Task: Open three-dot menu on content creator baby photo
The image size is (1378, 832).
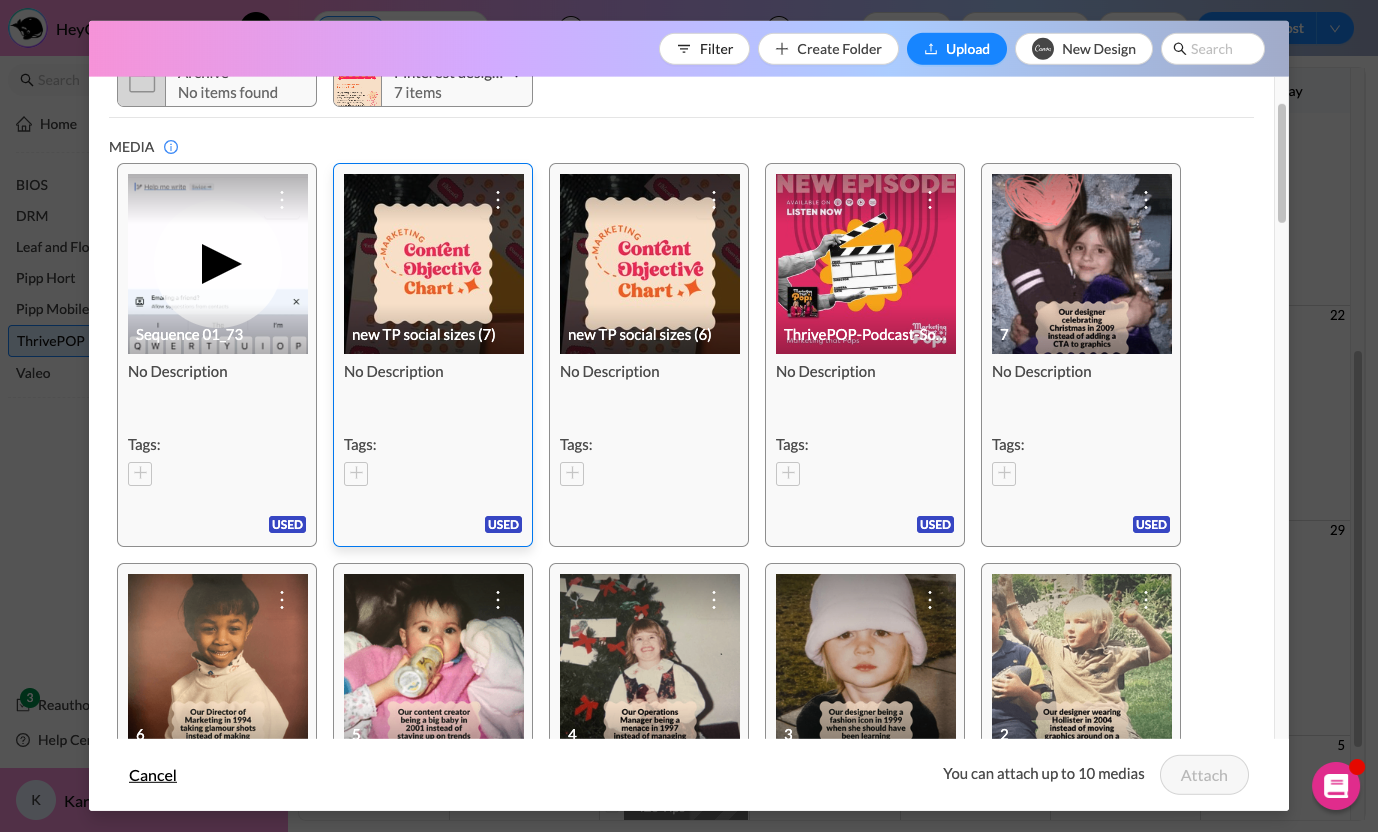Action: tap(498, 600)
